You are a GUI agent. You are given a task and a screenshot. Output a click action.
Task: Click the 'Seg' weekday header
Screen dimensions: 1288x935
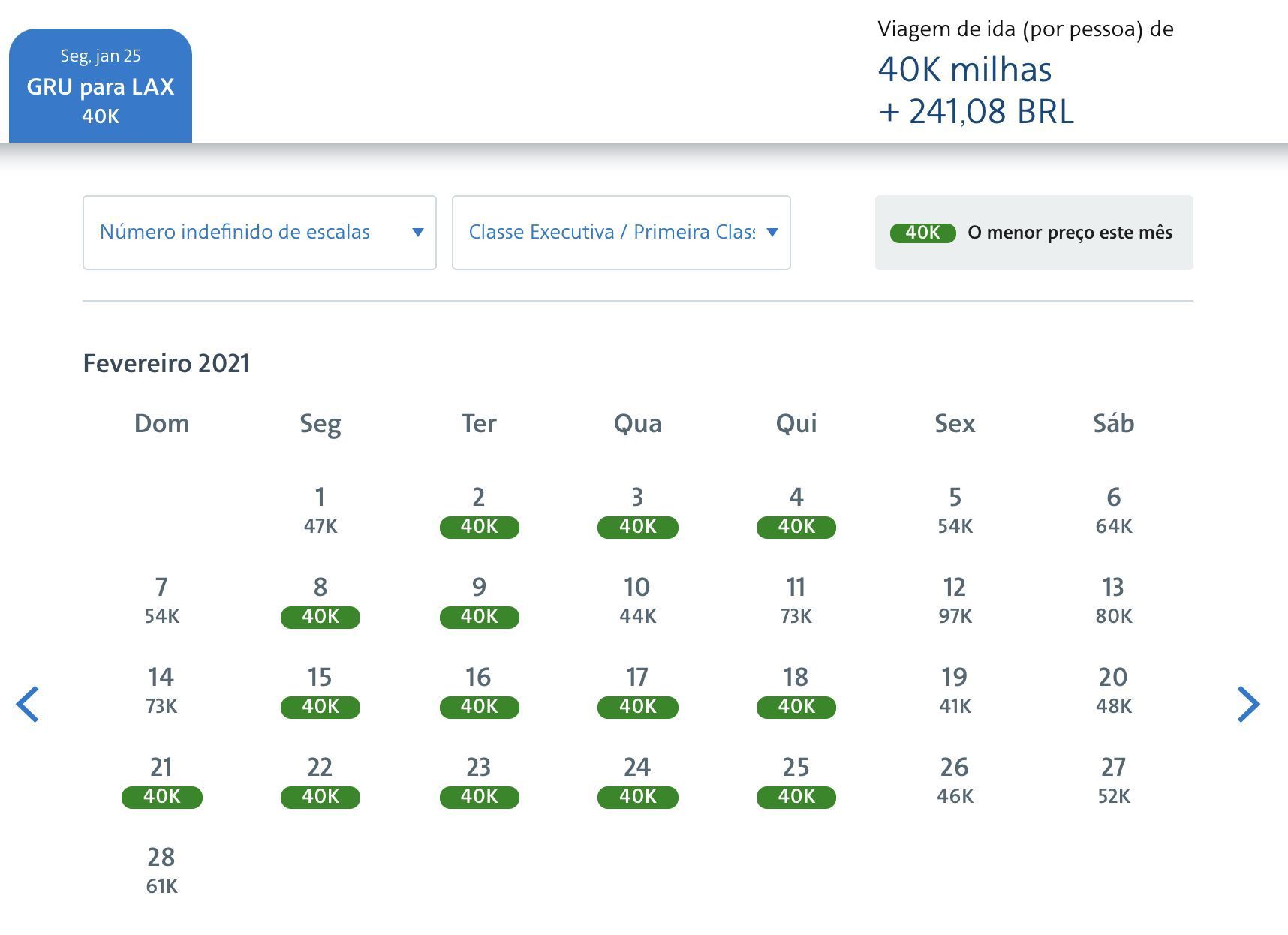pos(320,425)
